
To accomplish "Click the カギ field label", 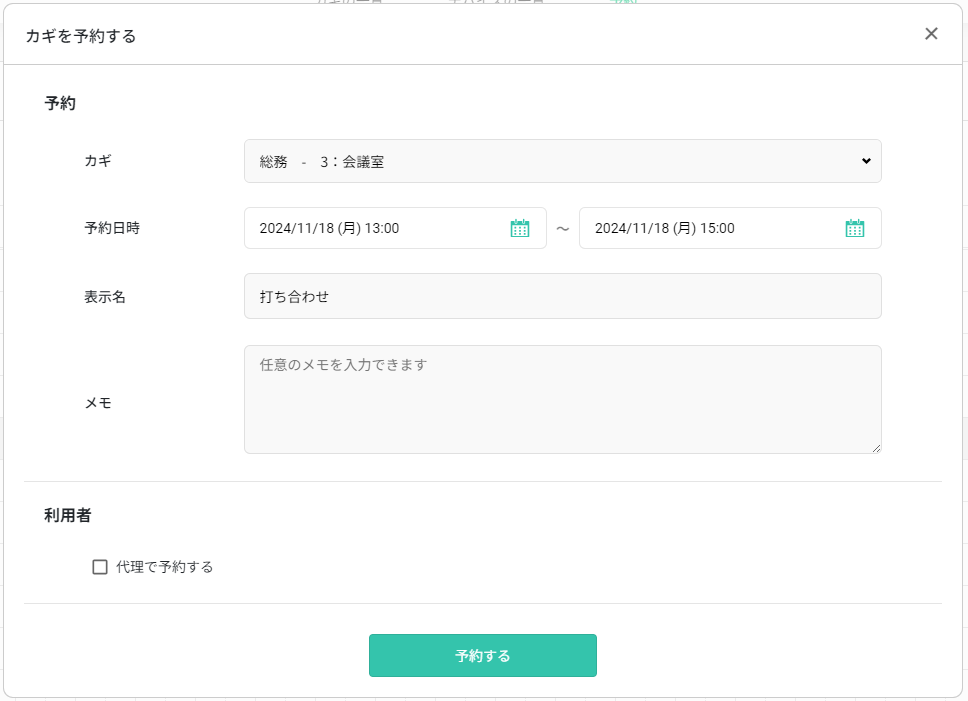I will point(98,160).
